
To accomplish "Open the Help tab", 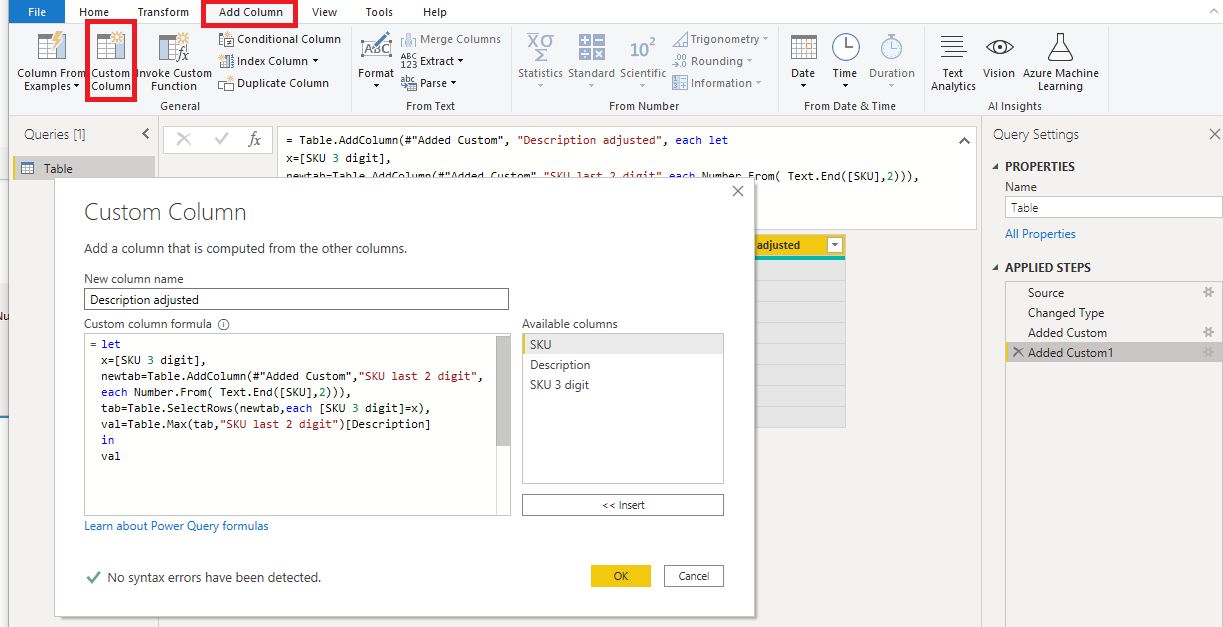I will pos(435,12).
